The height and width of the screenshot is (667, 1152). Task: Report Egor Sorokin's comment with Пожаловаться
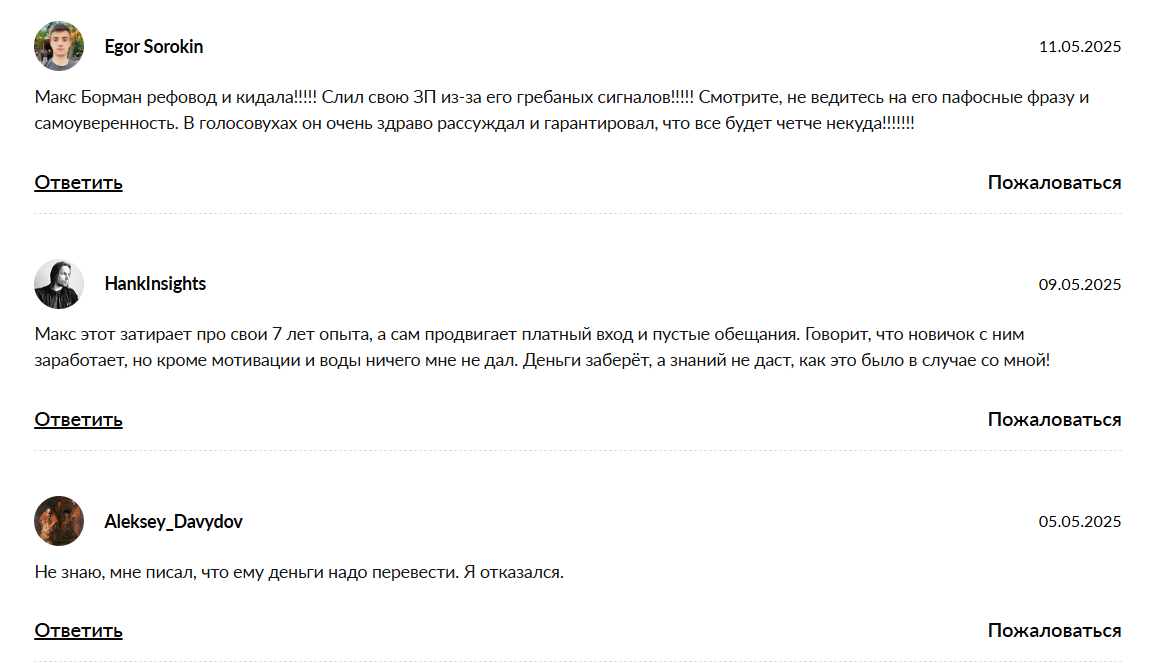click(1054, 182)
